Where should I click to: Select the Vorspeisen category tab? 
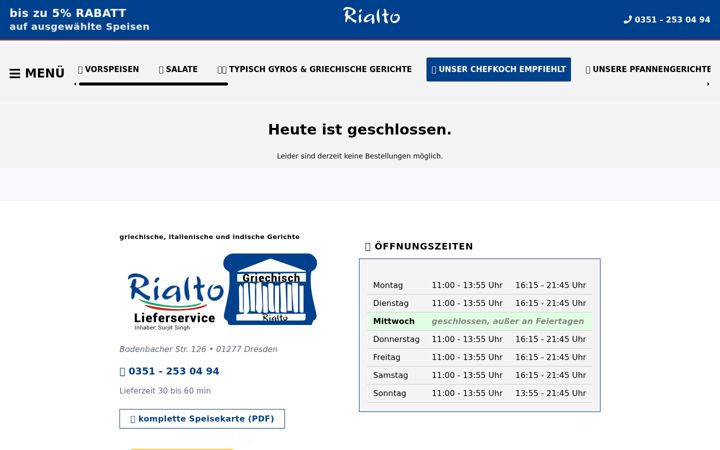(x=108, y=69)
